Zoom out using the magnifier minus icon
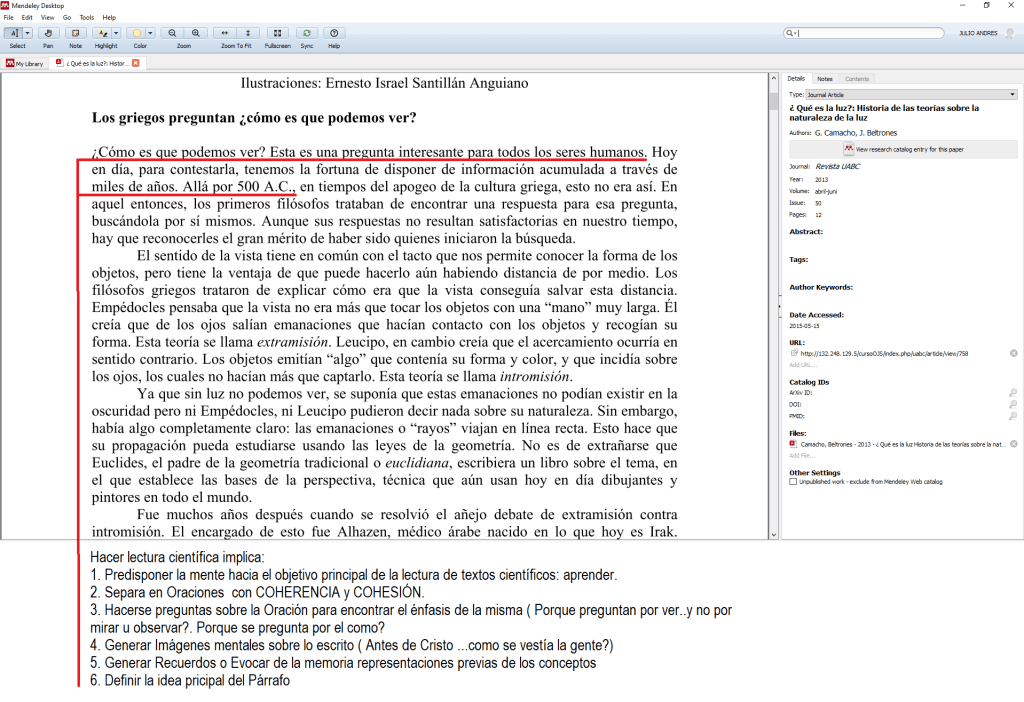 tap(173, 33)
